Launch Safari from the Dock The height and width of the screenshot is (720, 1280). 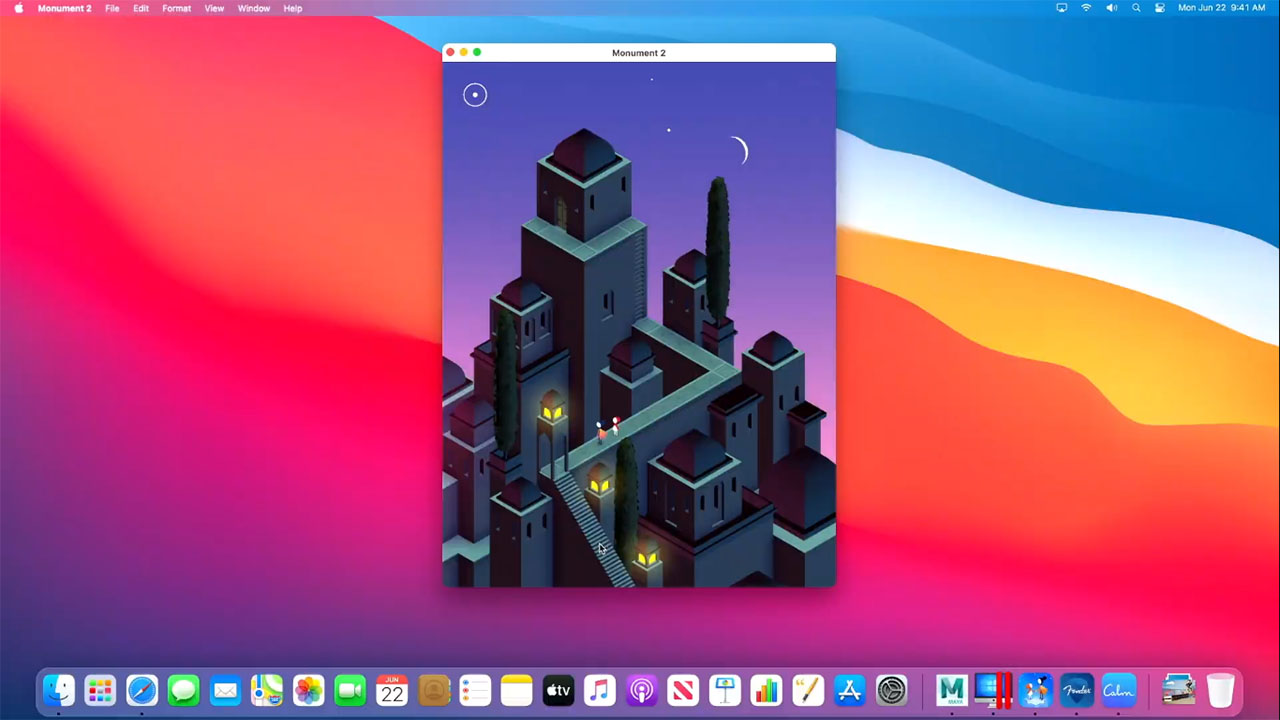(141, 690)
